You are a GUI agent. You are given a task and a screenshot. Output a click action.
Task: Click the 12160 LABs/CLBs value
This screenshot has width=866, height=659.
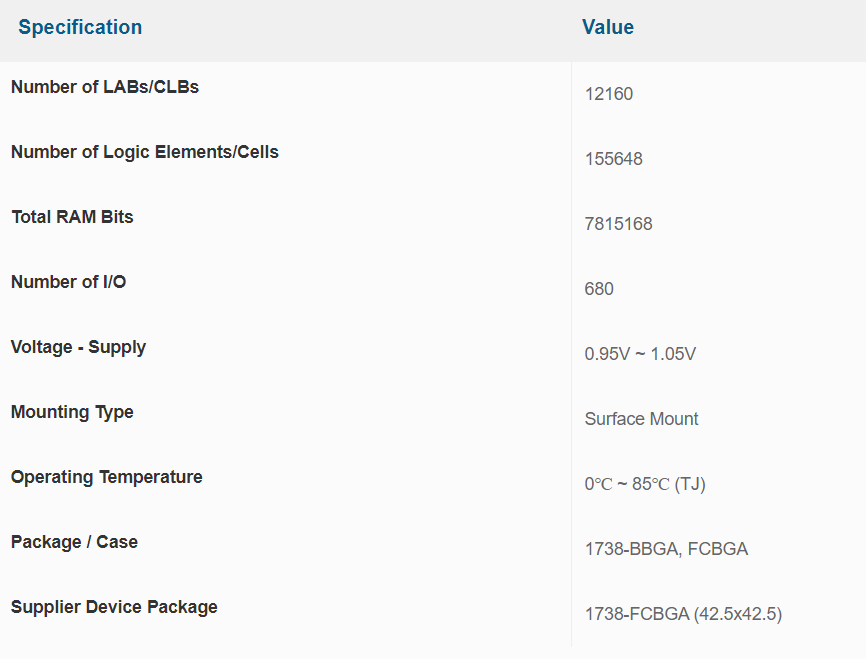click(x=609, y=94)
